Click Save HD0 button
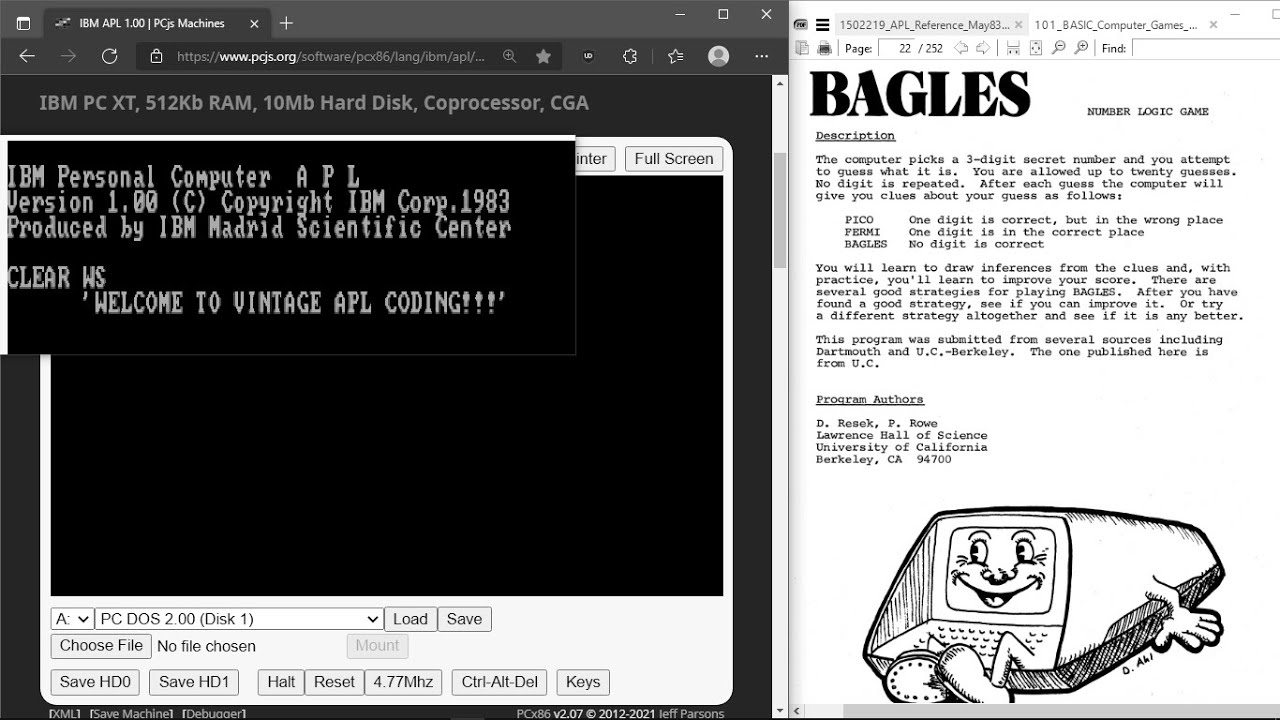Image resolution: width=1280 pixels, height=720 pixels. pyautogui.click(x=95, y=682)
